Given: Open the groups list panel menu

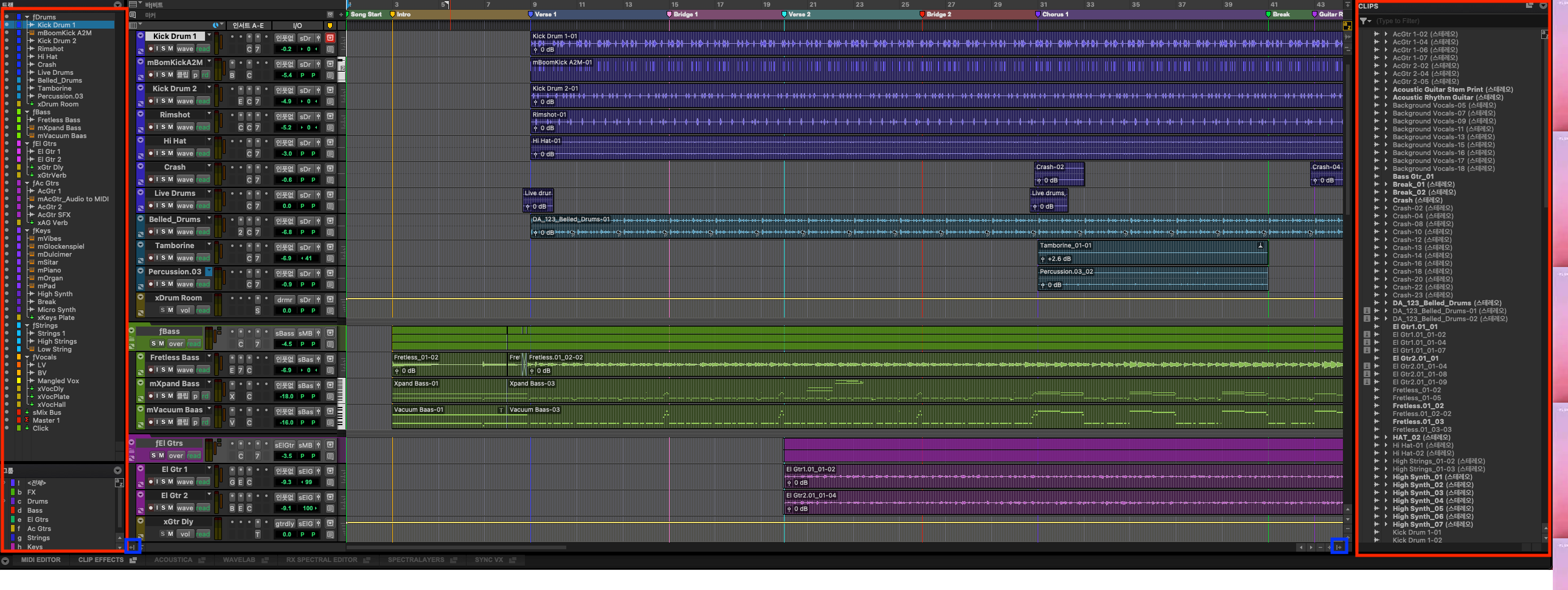Looking at the screenshot, I should [x=117, y=471].
